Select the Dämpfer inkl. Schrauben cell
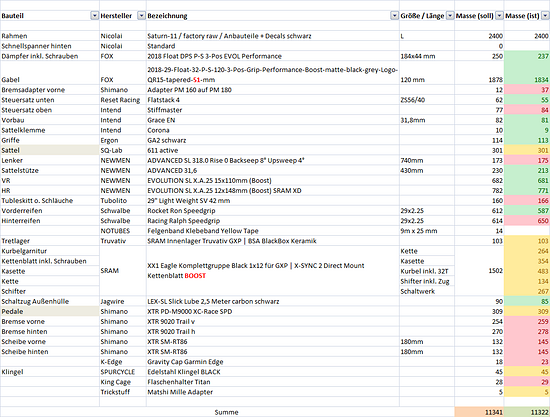This screenshot has height=417, width=550. tap(50, 56)
